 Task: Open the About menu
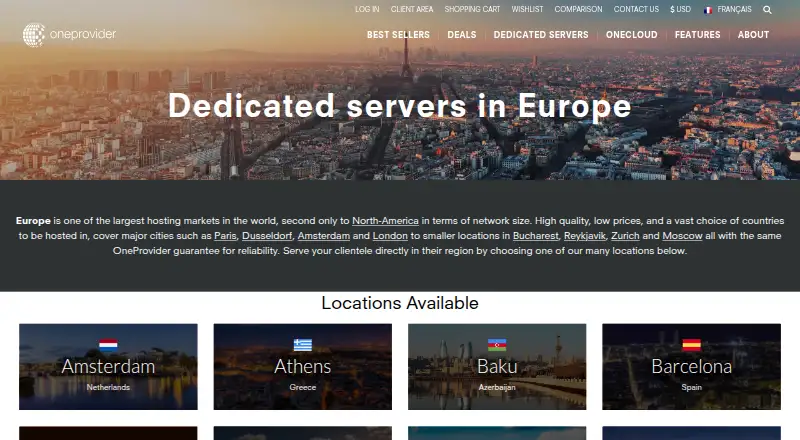point(753,35)
